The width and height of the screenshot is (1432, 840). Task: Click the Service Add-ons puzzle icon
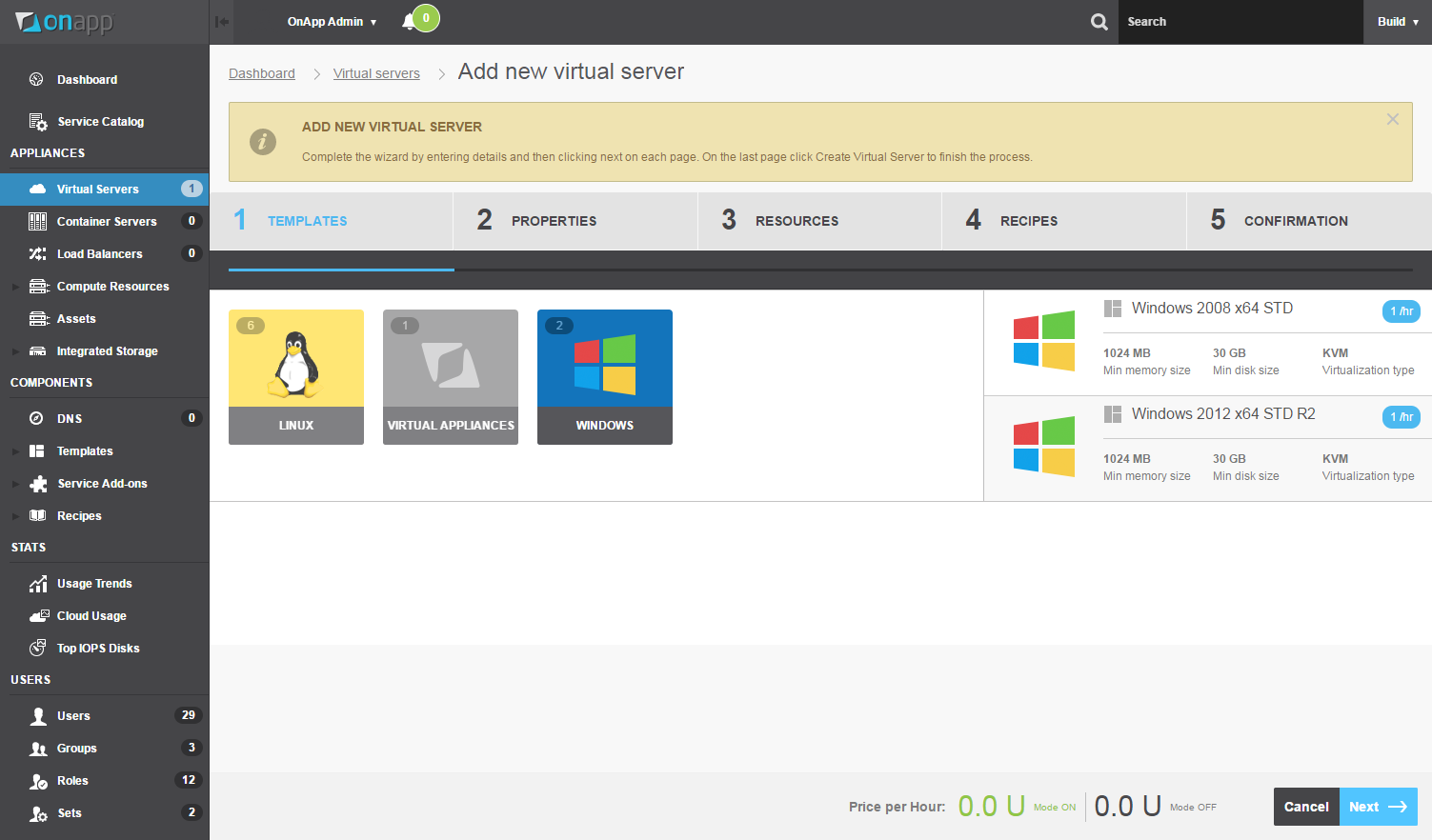pyautogui.click(x=38, y=483)
